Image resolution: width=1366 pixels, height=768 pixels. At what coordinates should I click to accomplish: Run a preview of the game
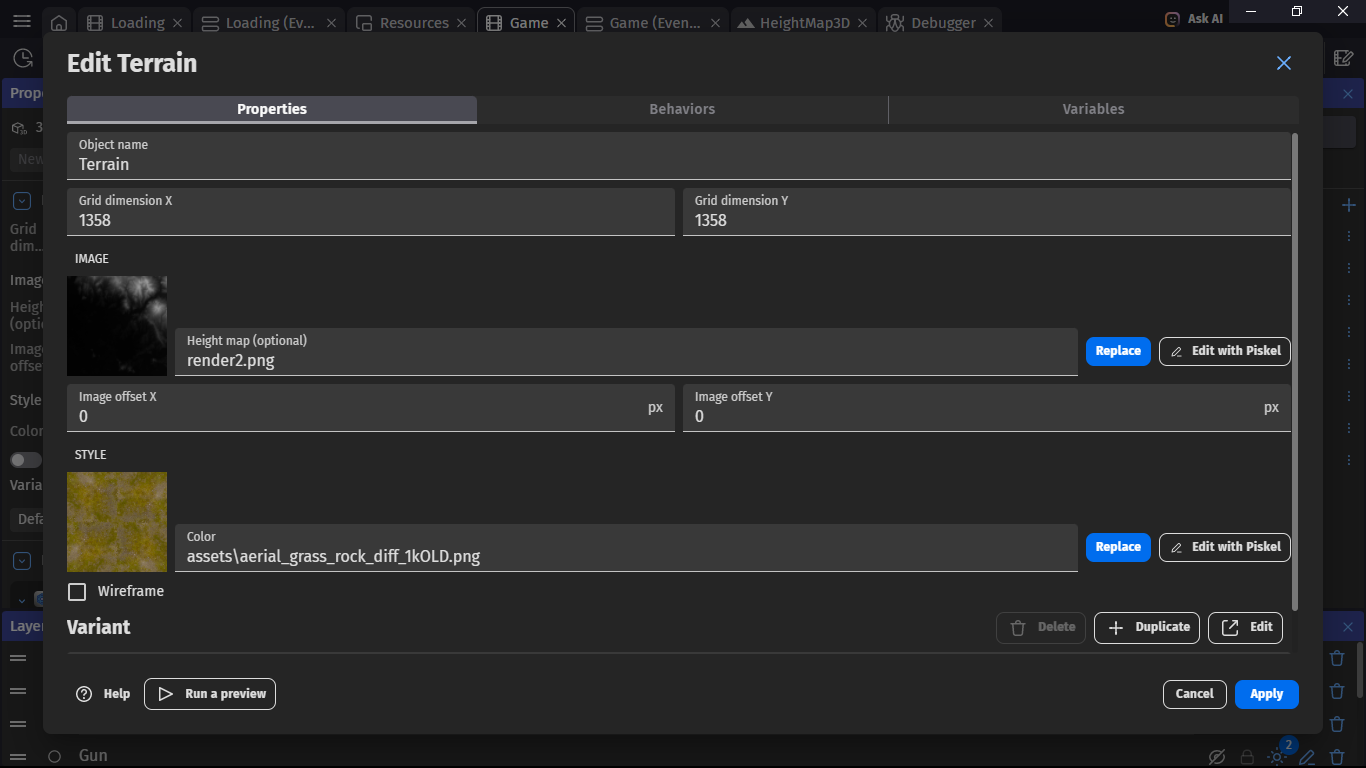click(209, 693)
